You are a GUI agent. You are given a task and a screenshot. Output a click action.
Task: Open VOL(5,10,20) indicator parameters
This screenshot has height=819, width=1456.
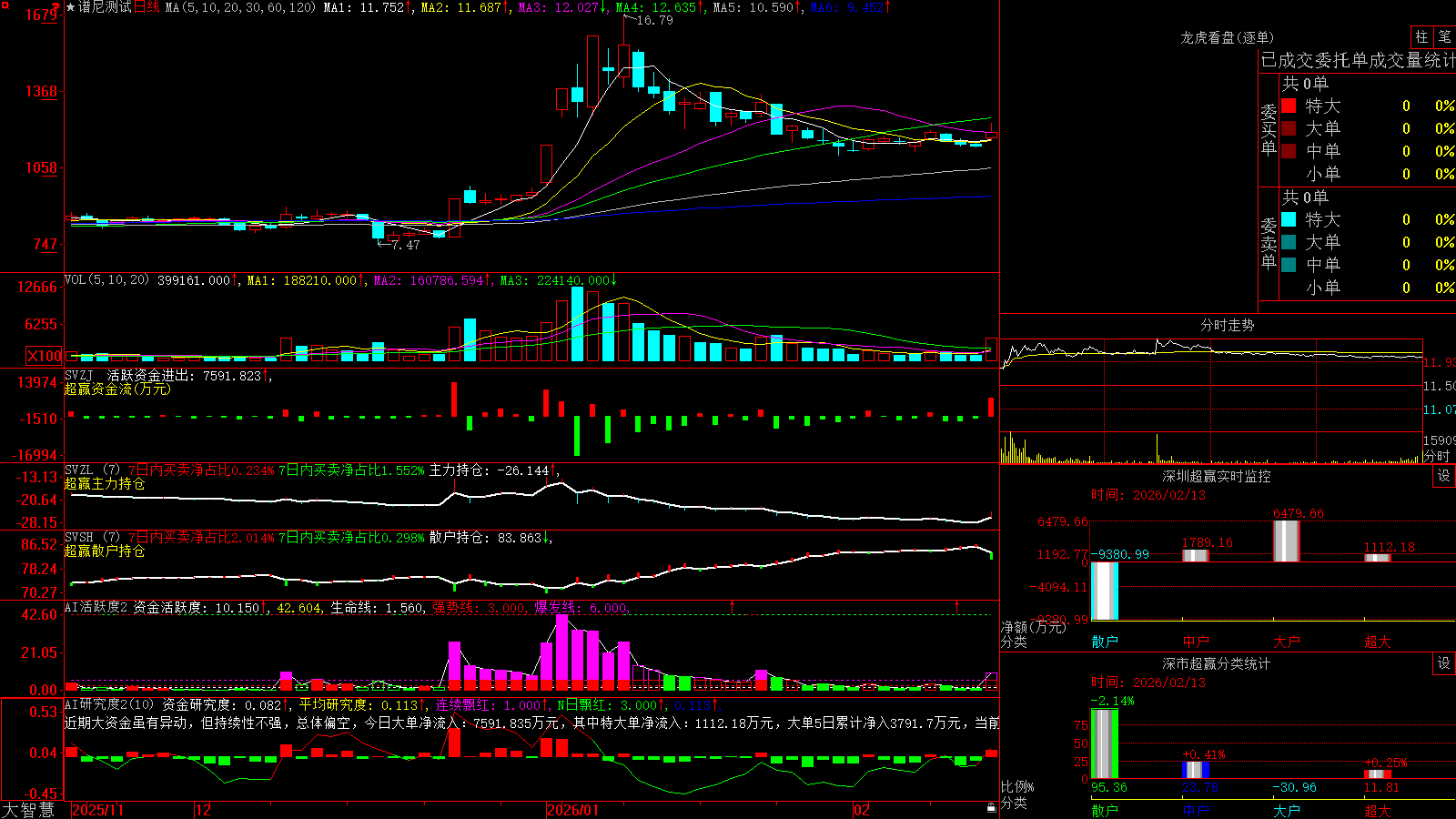(106, 280)
